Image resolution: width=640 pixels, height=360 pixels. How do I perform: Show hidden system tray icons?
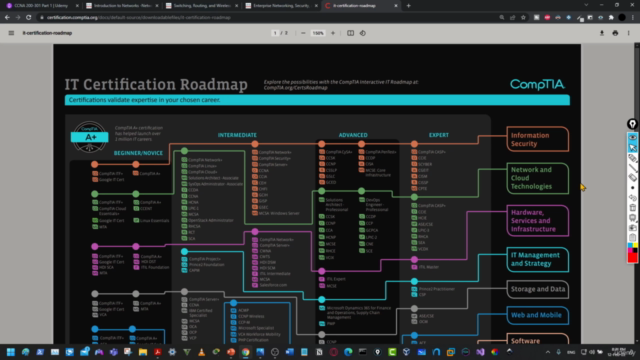click(x=548, y=352)
